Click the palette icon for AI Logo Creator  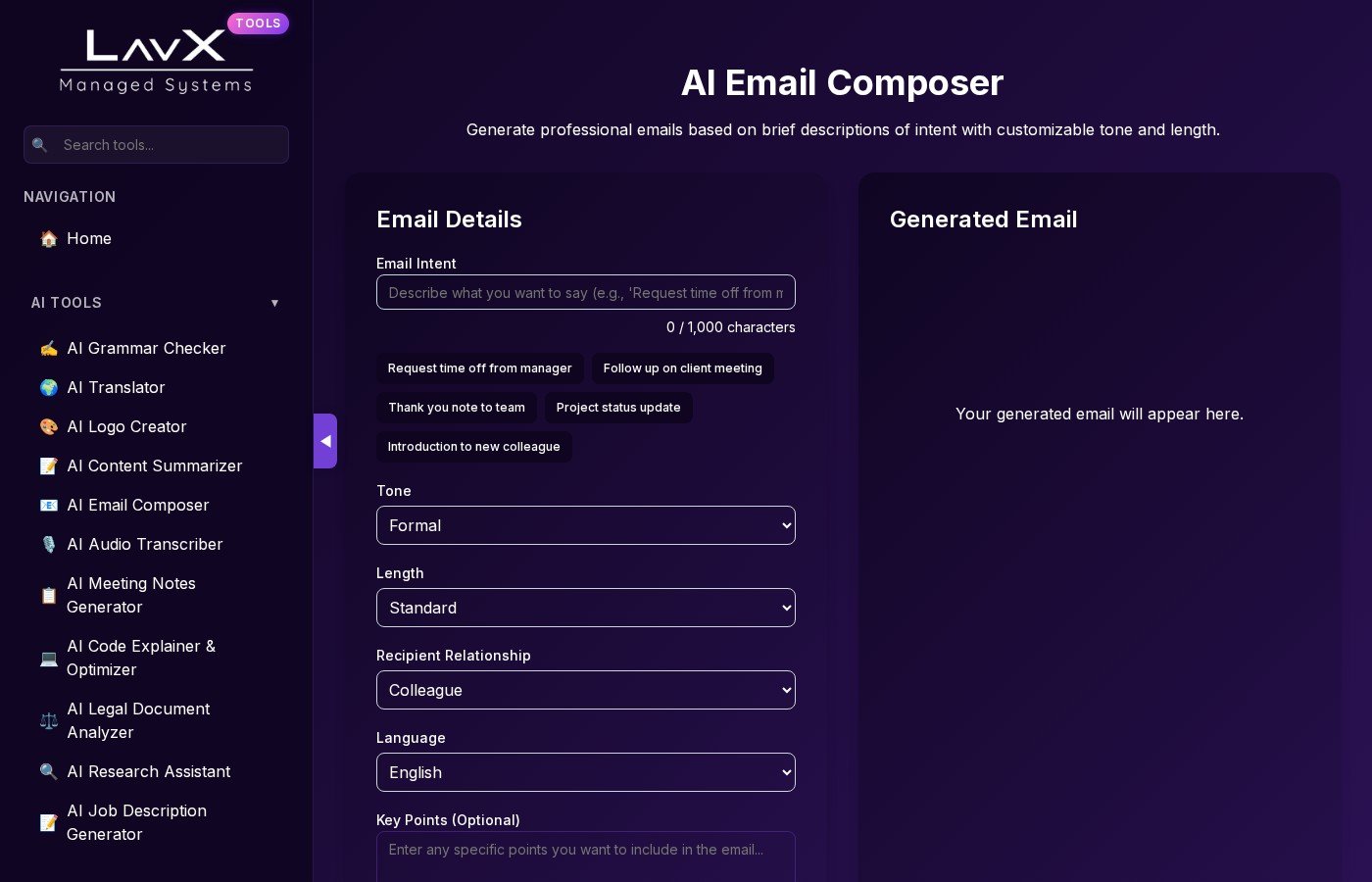coord(48,427)
